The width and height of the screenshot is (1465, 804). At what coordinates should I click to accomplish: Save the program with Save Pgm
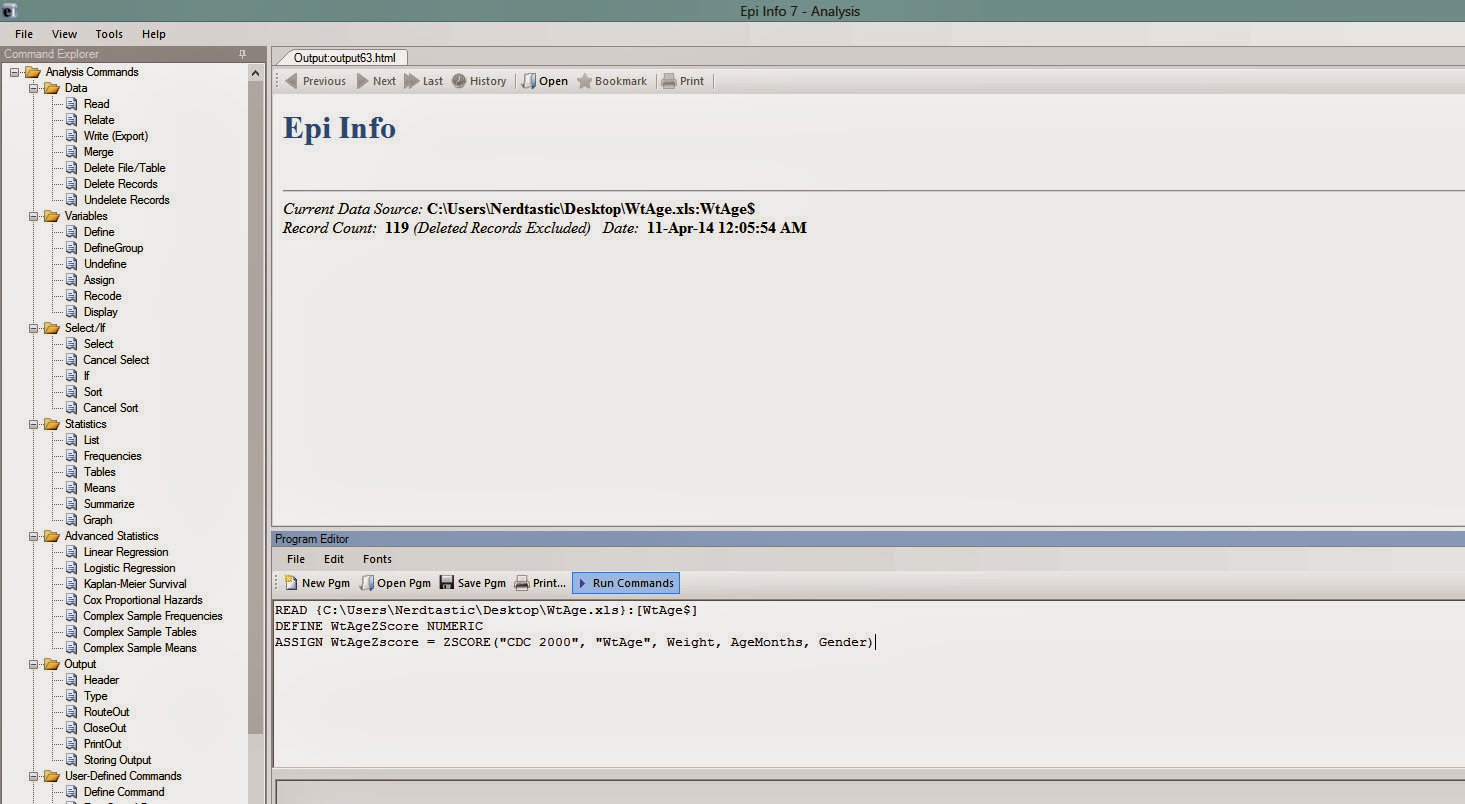tap(473, 583)
